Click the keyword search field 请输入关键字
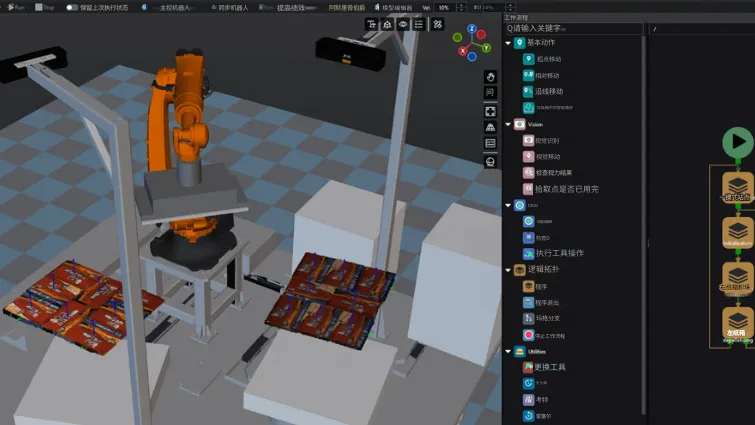 point(574,28)
